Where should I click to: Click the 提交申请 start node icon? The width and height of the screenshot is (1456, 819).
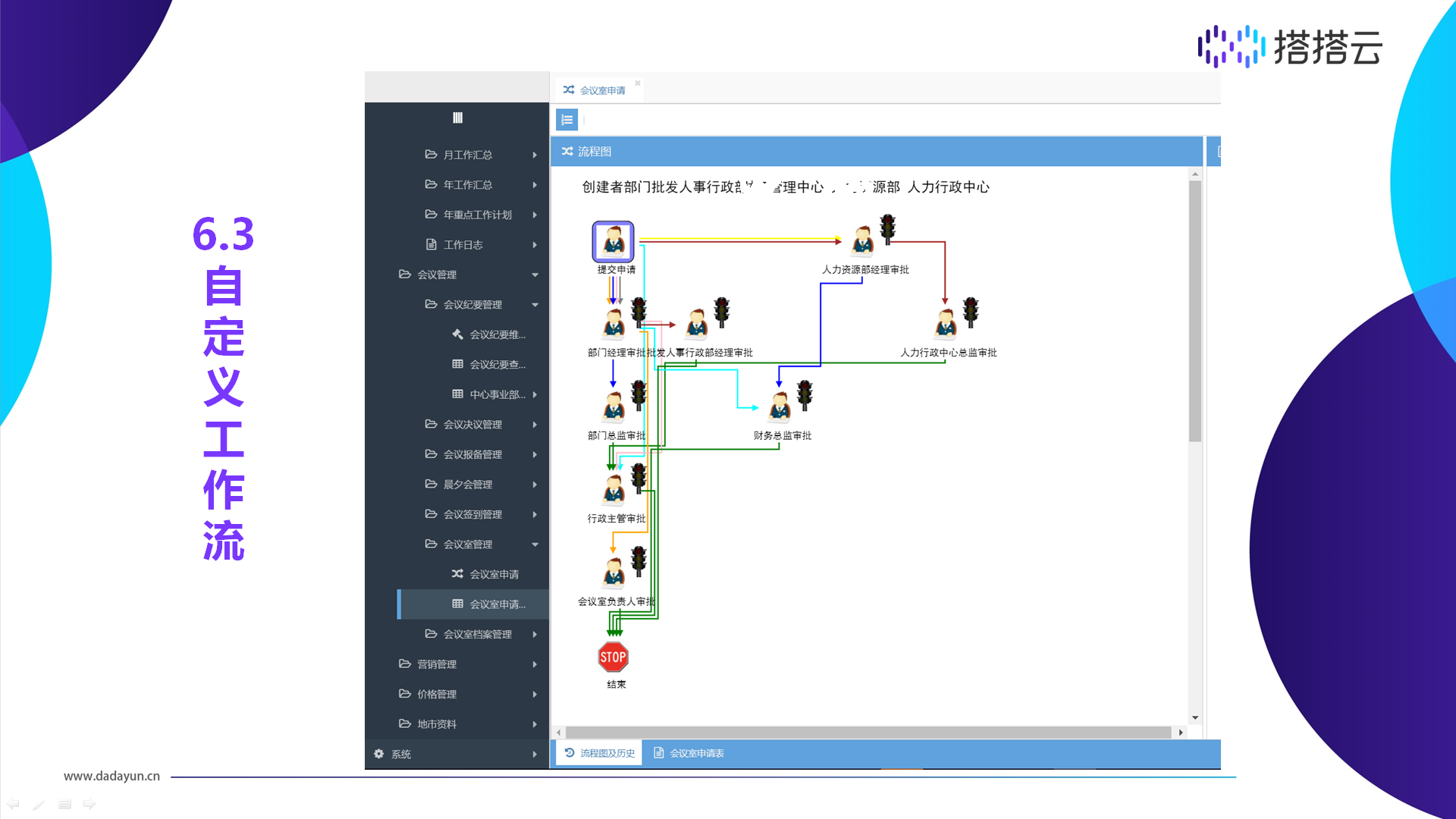pos(613,241)
